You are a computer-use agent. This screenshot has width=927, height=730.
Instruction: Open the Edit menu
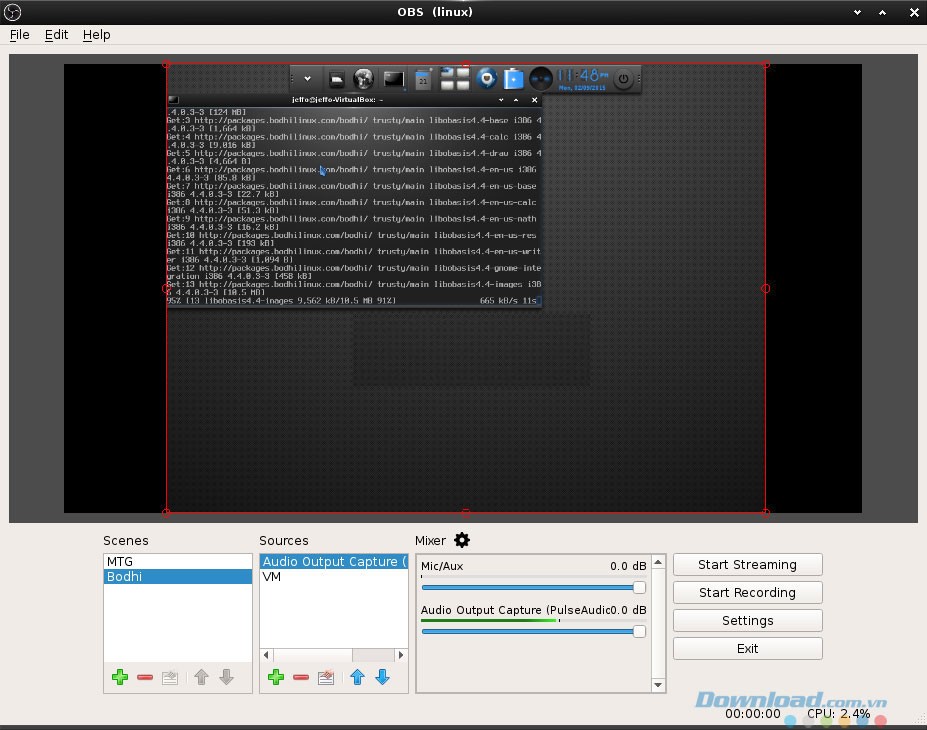click(x=56, y=35)
